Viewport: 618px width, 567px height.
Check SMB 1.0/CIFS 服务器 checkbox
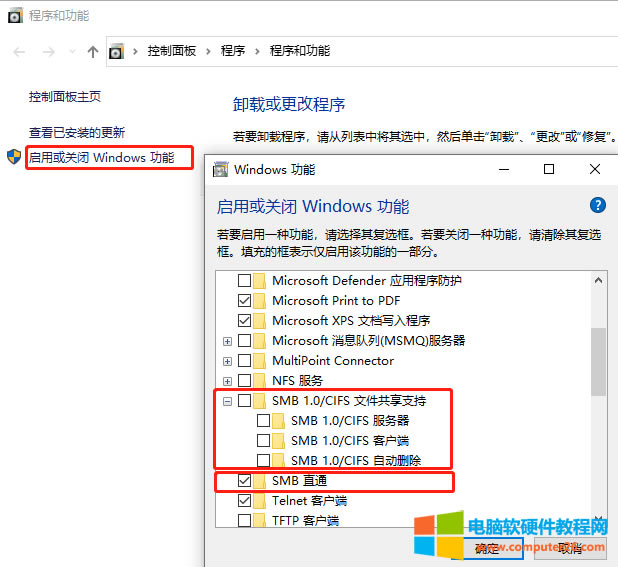(x=263, y=421)
